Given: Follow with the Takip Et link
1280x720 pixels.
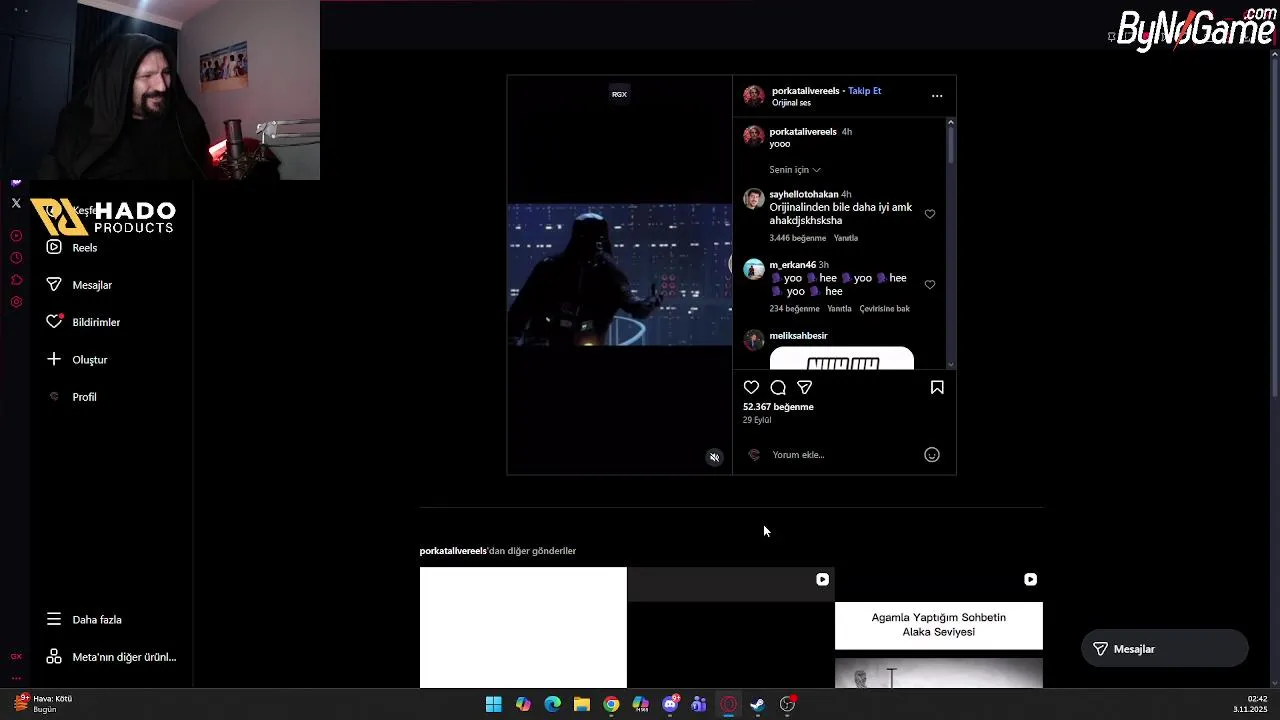Looking at the screenshot, I should (x=865, y=91).
